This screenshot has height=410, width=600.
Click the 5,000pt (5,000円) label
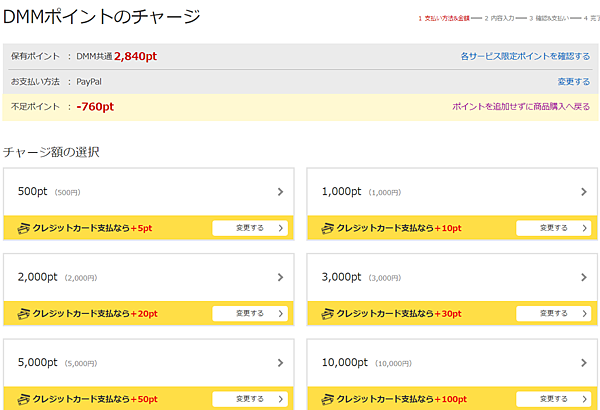(x=57, y=362)
